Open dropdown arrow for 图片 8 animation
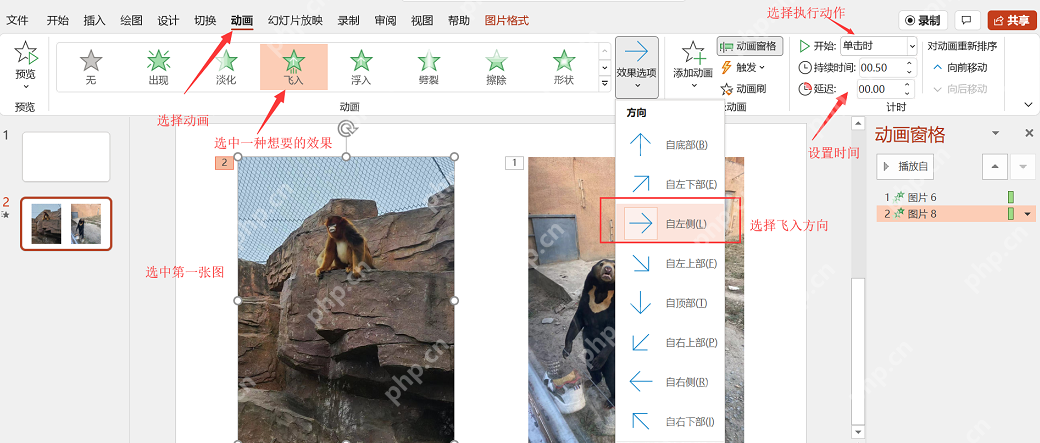 pyautogui.click(x=1028, y=214)
